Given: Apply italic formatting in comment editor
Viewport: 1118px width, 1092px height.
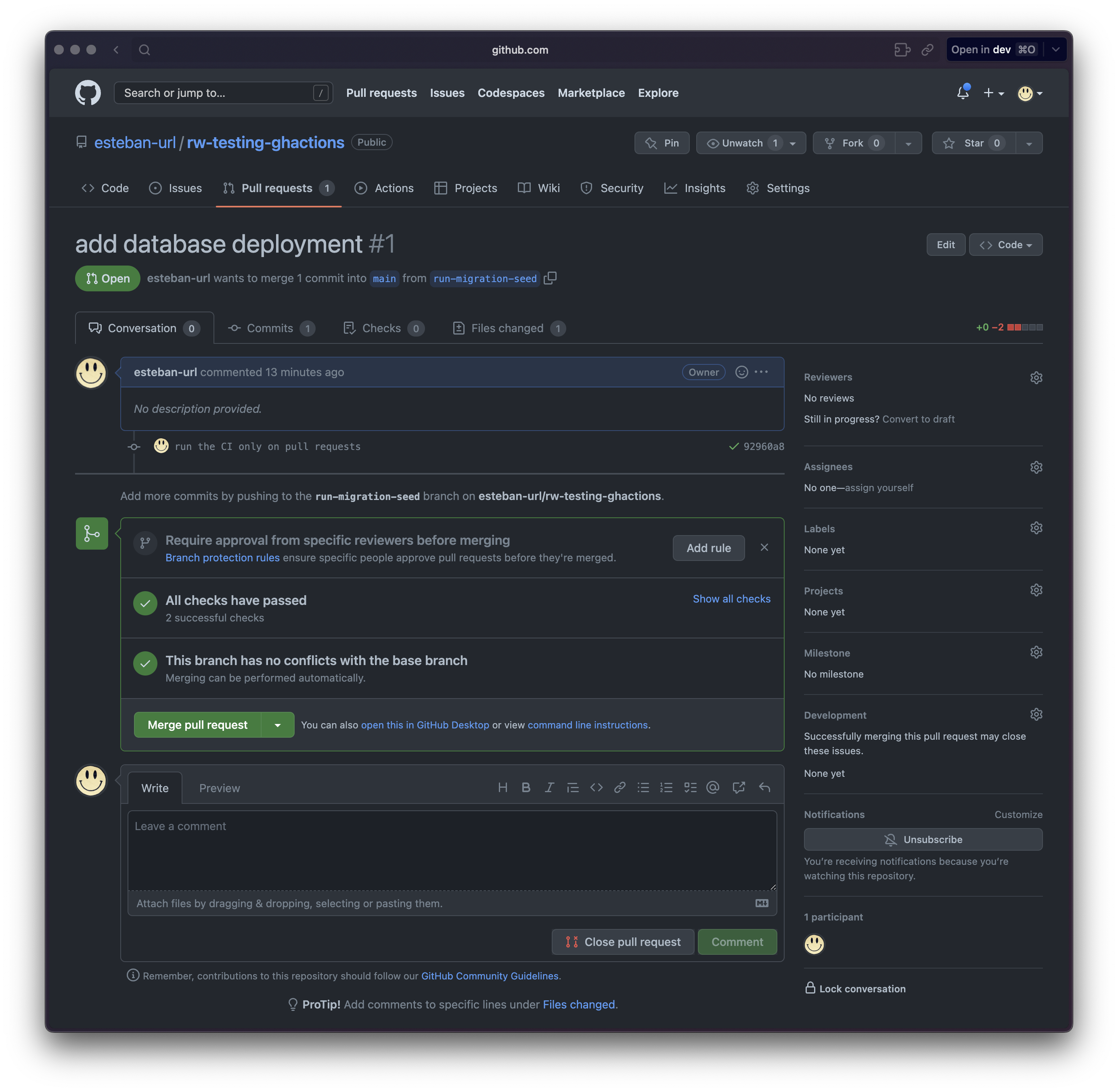Looking at the screenshot, I should coord(549,787).
